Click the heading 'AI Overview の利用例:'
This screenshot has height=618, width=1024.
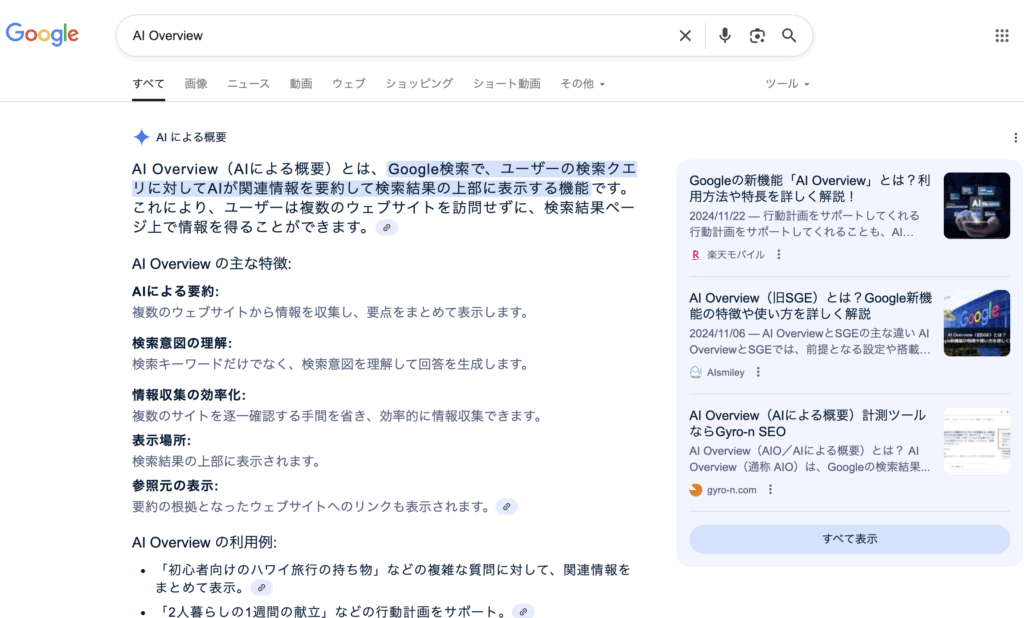[204, 543]
